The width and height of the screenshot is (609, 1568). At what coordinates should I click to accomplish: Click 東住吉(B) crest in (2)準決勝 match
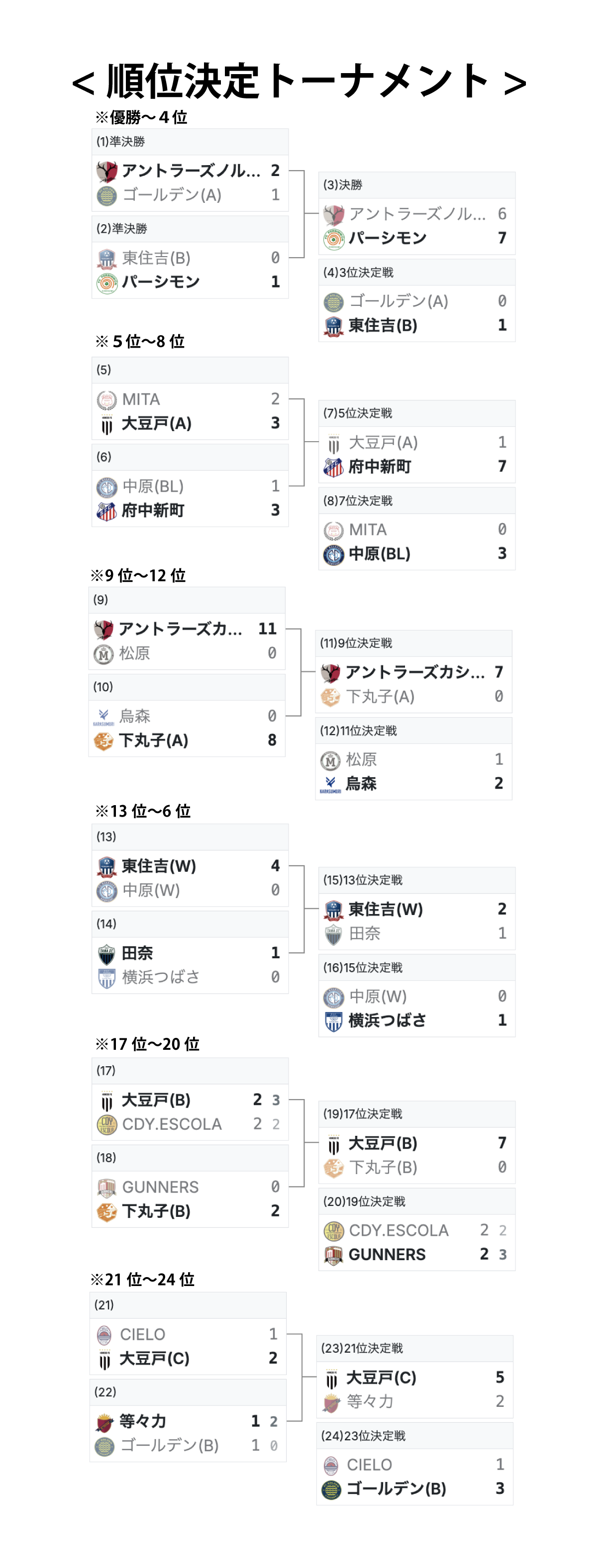coord(106,258)
